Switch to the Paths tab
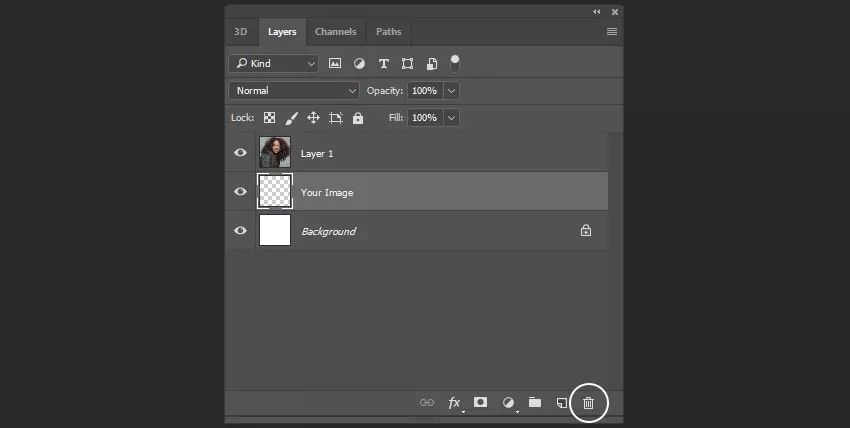The height and width of the screenshot is (428, 850). click(389, 31)
